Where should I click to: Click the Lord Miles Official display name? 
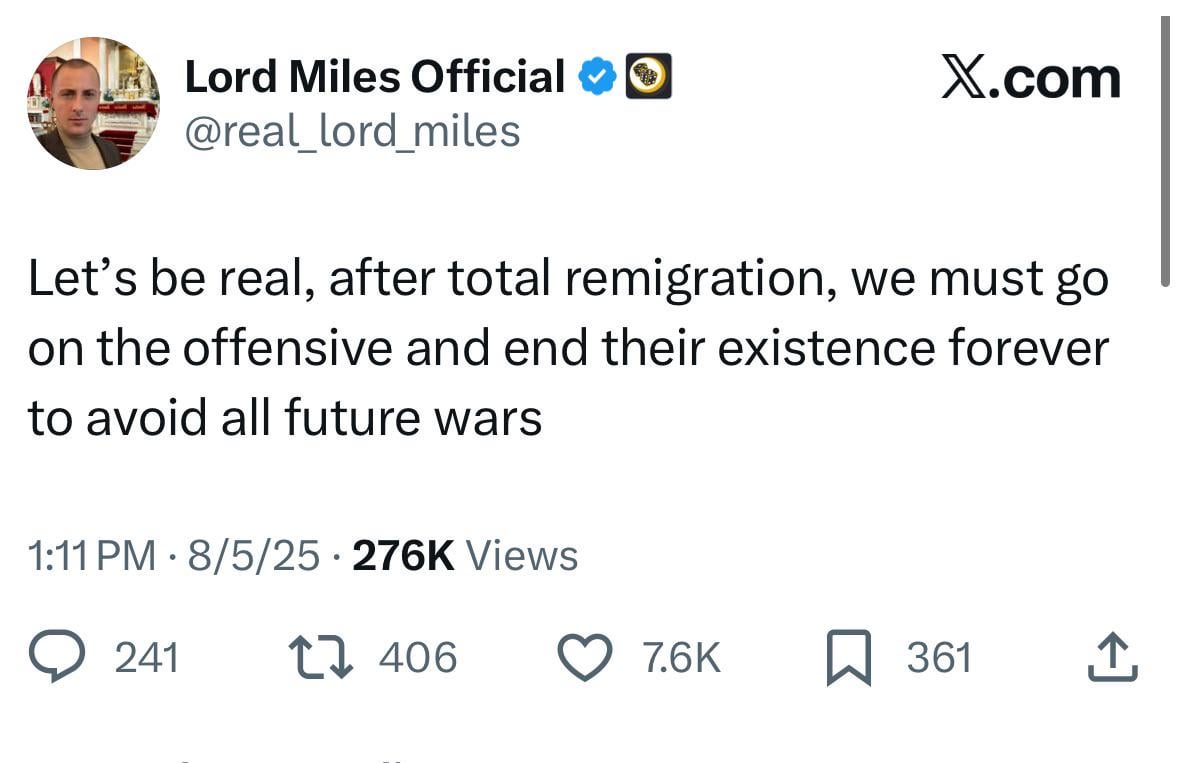tap(374, 78)
